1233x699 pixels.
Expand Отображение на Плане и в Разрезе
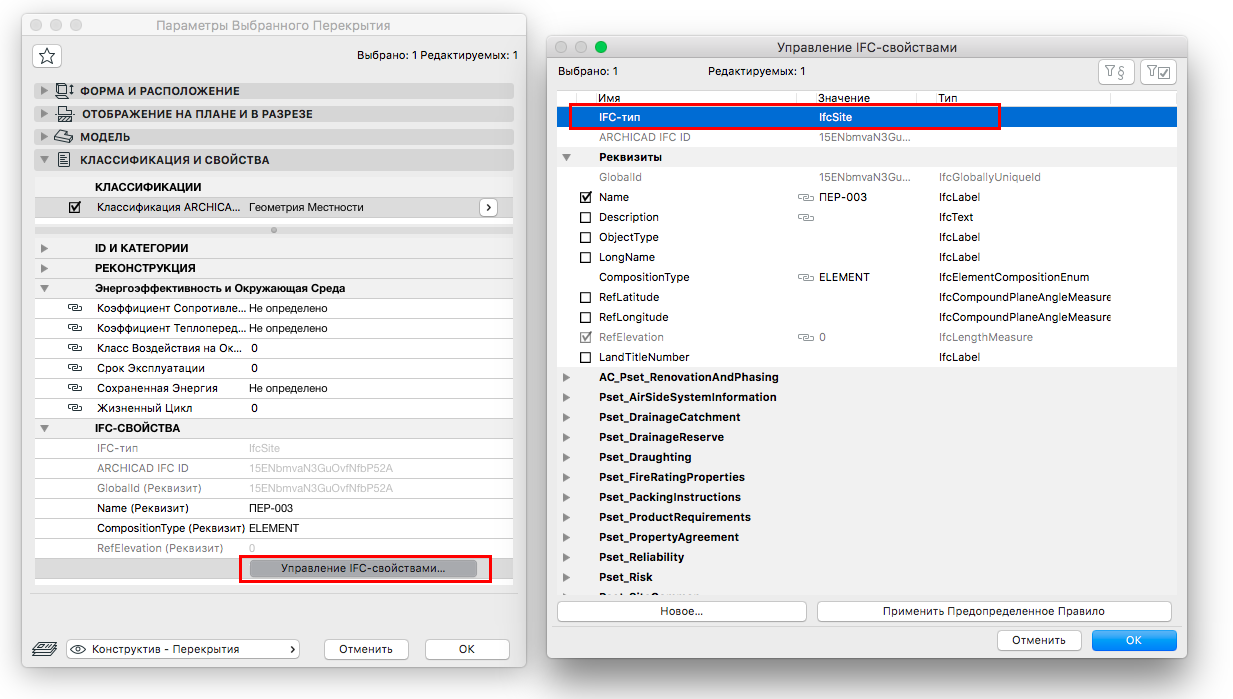tap(44, 114)
